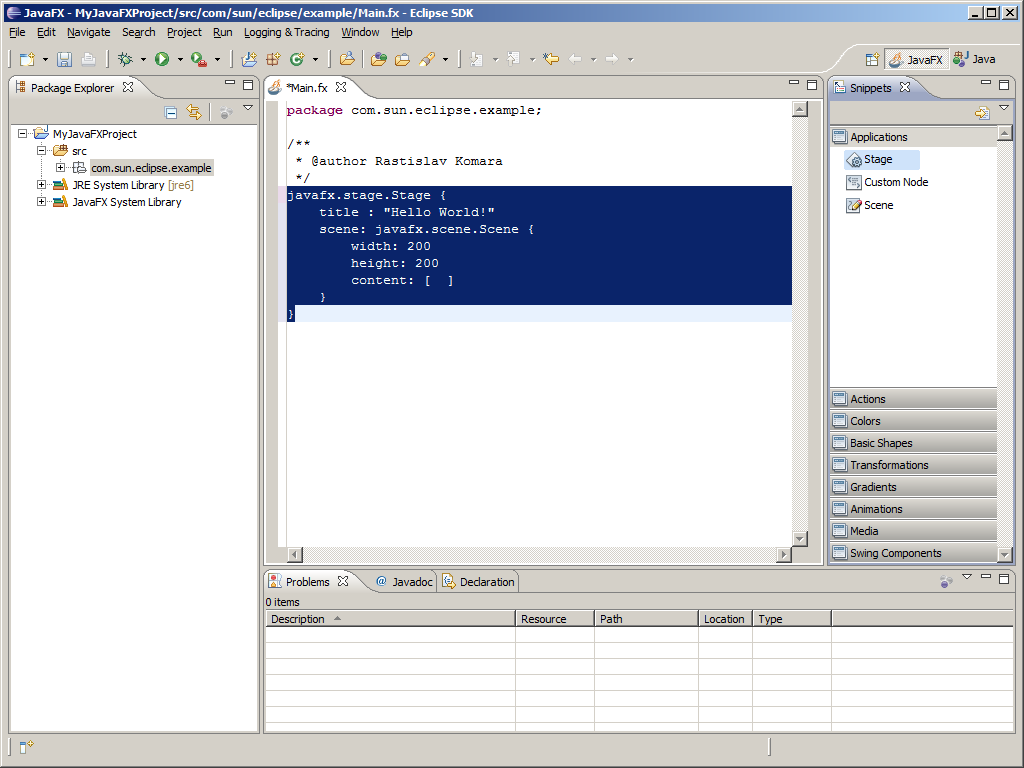
Task: Select the Scene snippet
Action: point(878,206)
